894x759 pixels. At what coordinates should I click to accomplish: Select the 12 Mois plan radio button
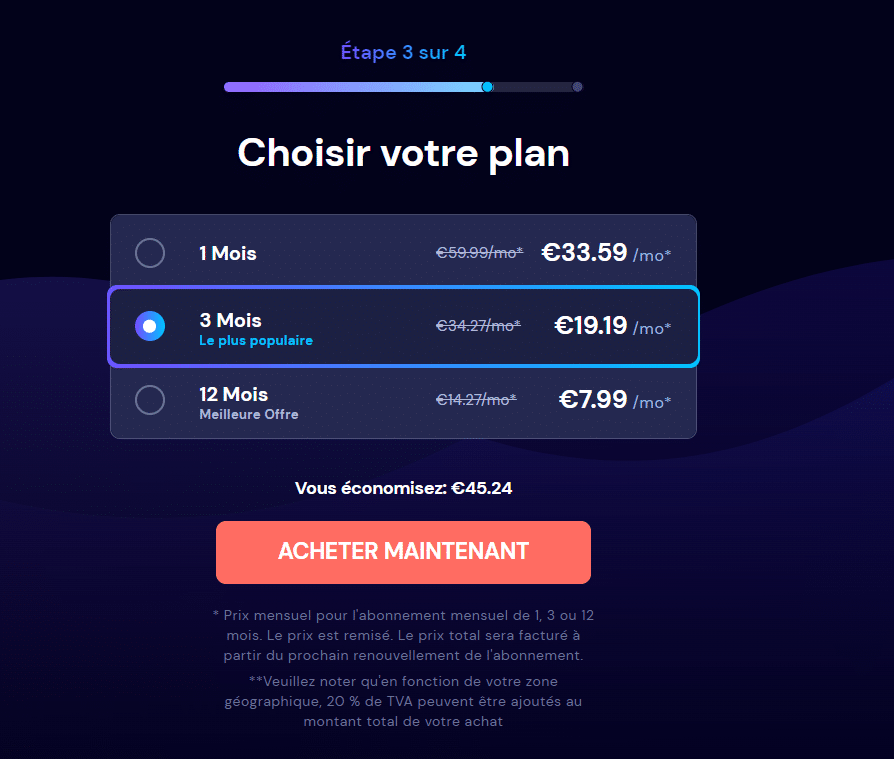[150, 400]
